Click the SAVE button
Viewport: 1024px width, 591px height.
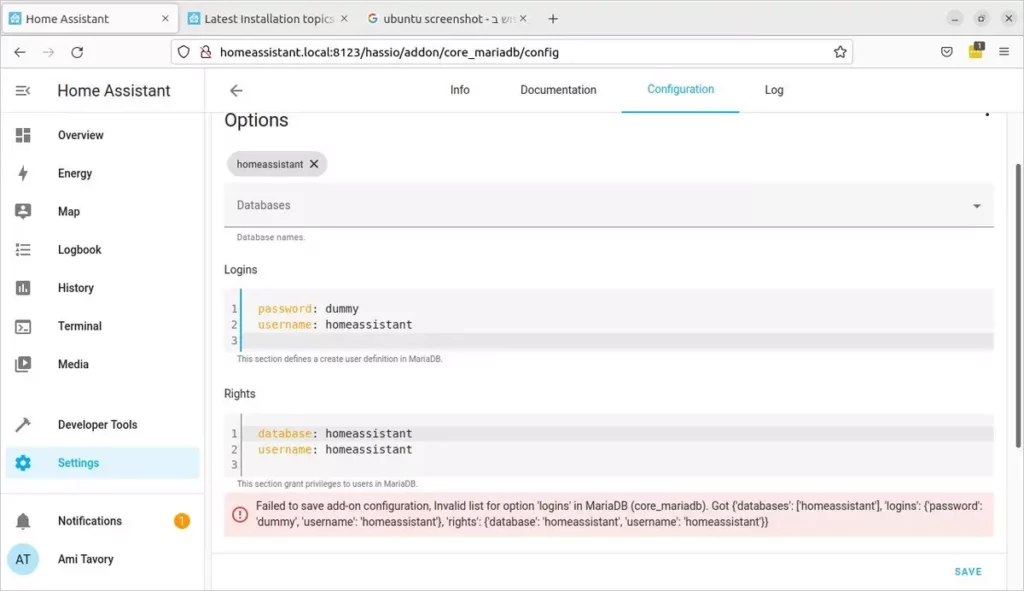(x=968, y=571)
